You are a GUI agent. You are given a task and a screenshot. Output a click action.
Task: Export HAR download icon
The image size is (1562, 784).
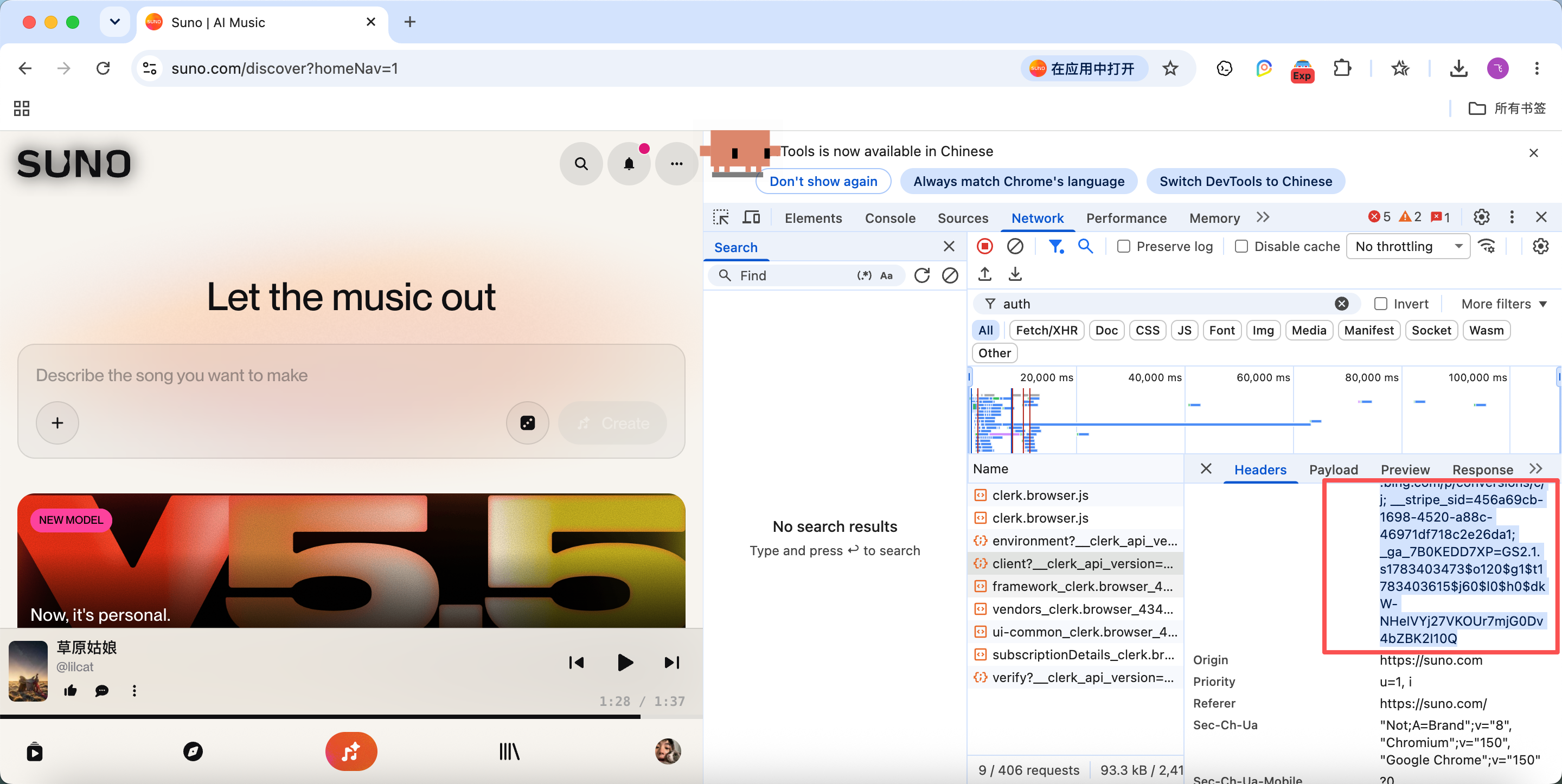[x=1015, y=275]
